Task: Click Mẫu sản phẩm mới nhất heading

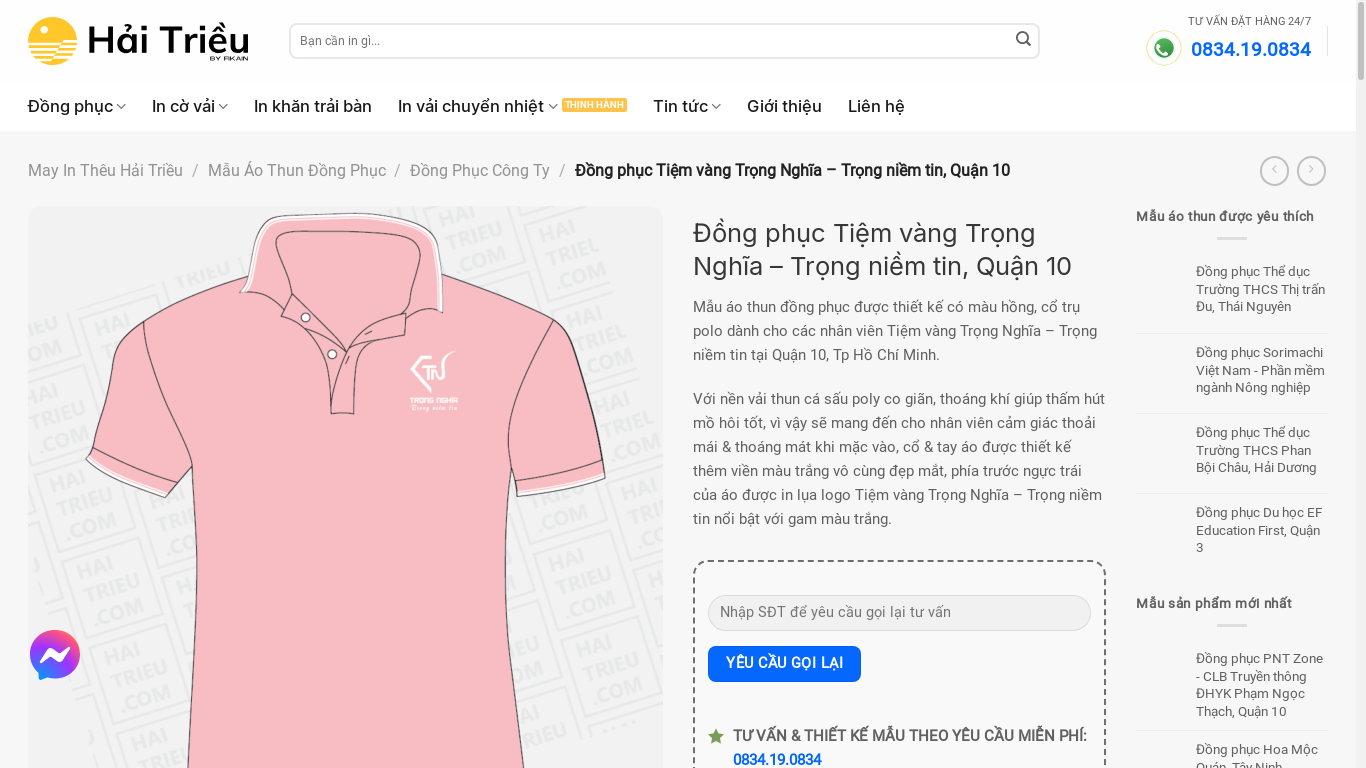Action: [x=1214, y=603]
